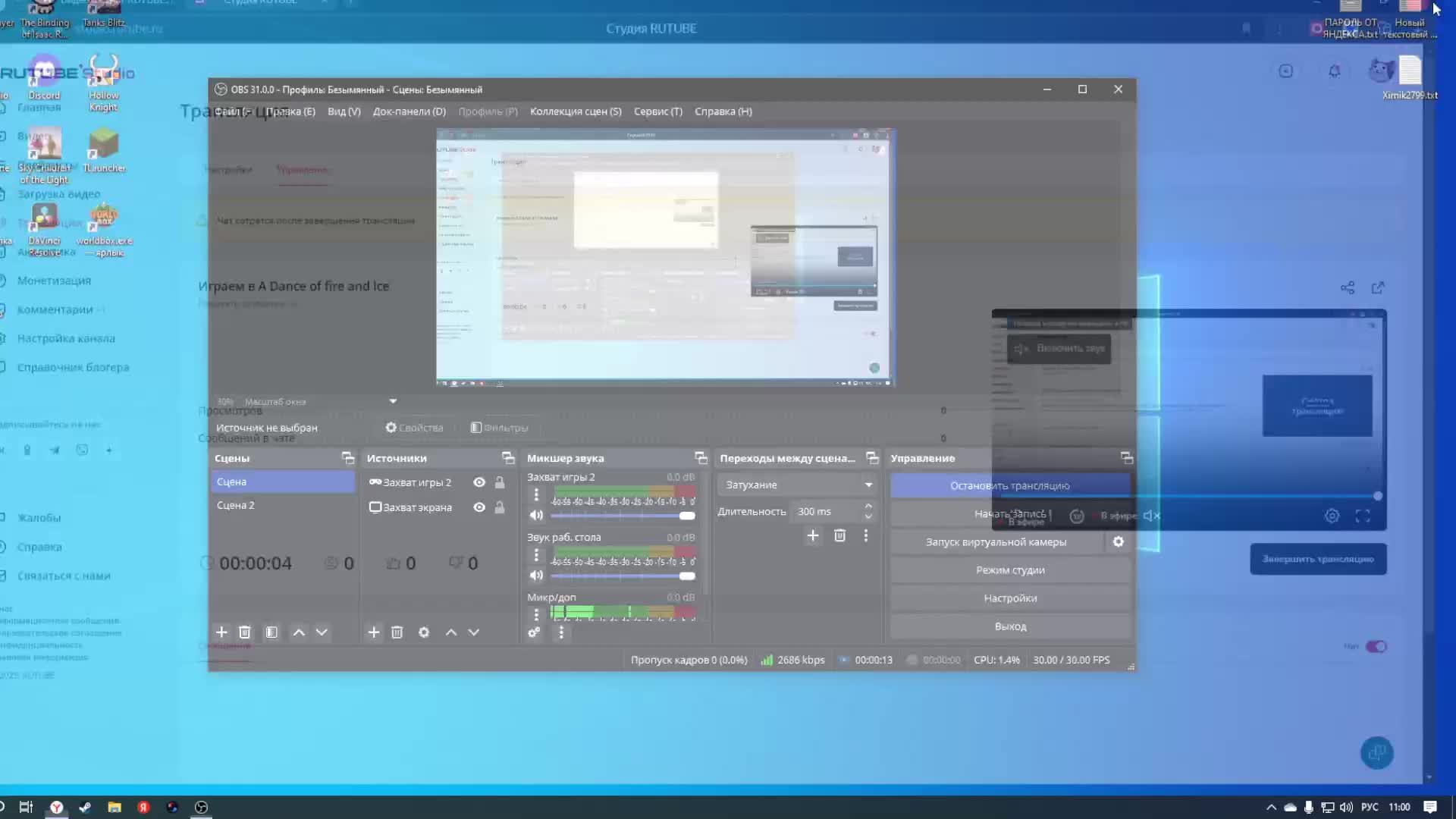Move selected scene up

[x=299, y=632]
